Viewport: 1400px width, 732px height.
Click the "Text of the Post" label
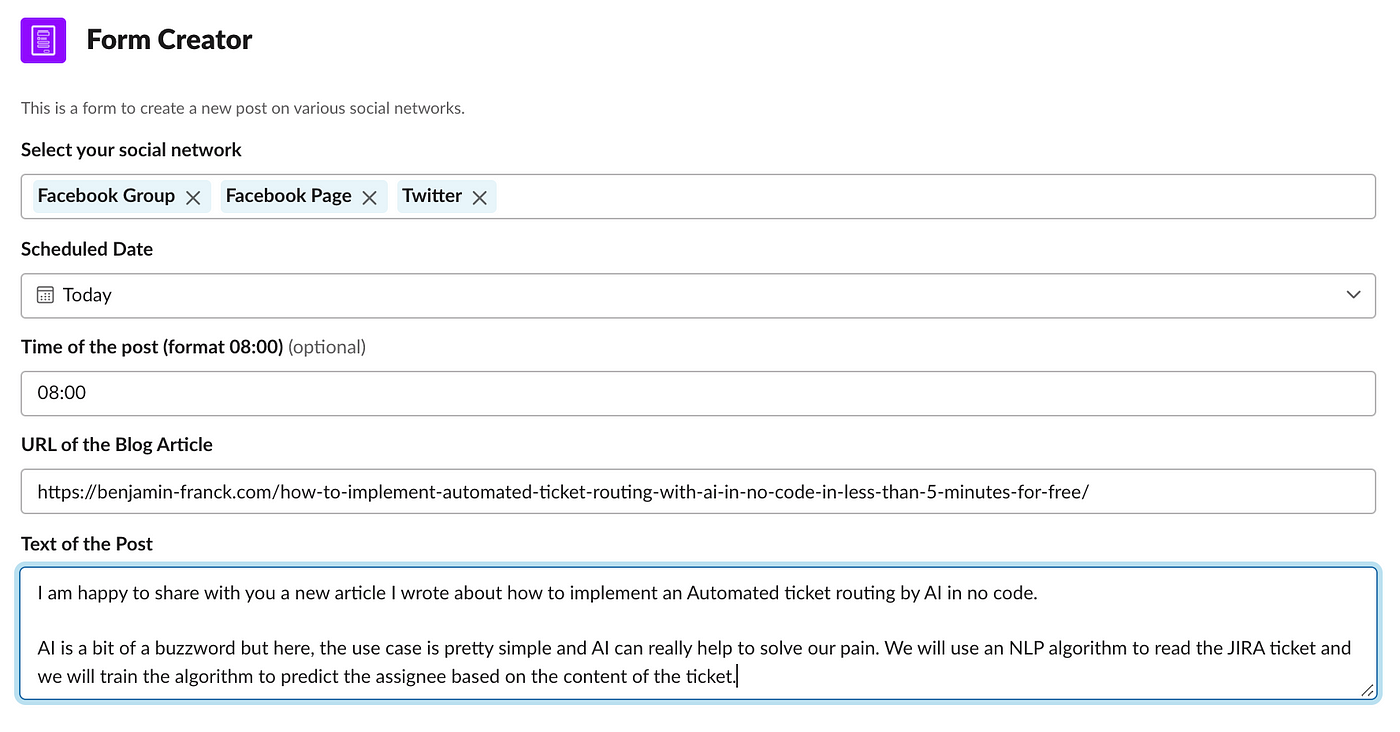click(x=87, y=544)
